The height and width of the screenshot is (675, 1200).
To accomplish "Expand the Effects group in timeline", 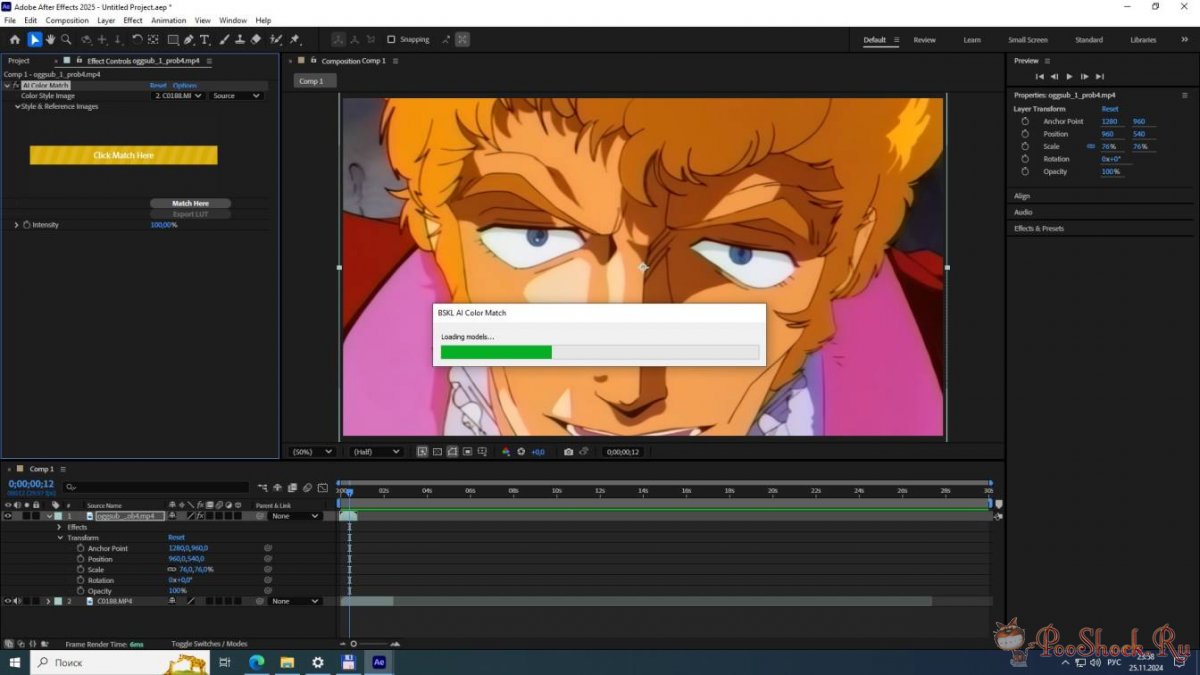I will (59, 527).
